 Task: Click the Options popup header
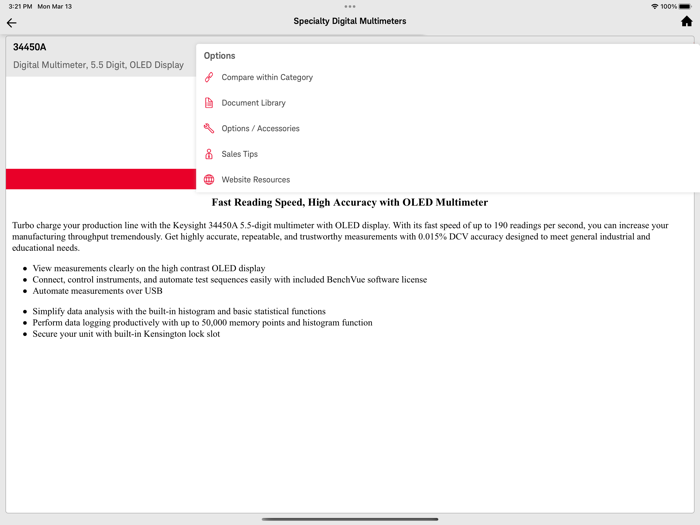click(x=219, y=56)
